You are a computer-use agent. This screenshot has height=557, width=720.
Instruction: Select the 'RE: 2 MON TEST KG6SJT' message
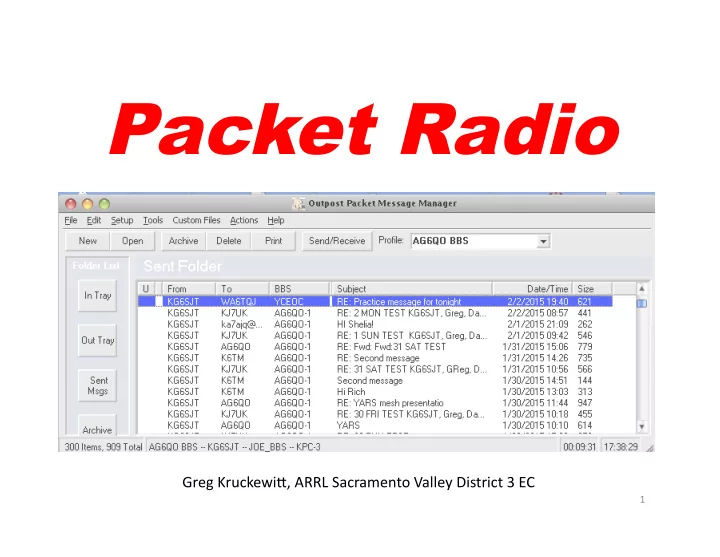point(375,313)
